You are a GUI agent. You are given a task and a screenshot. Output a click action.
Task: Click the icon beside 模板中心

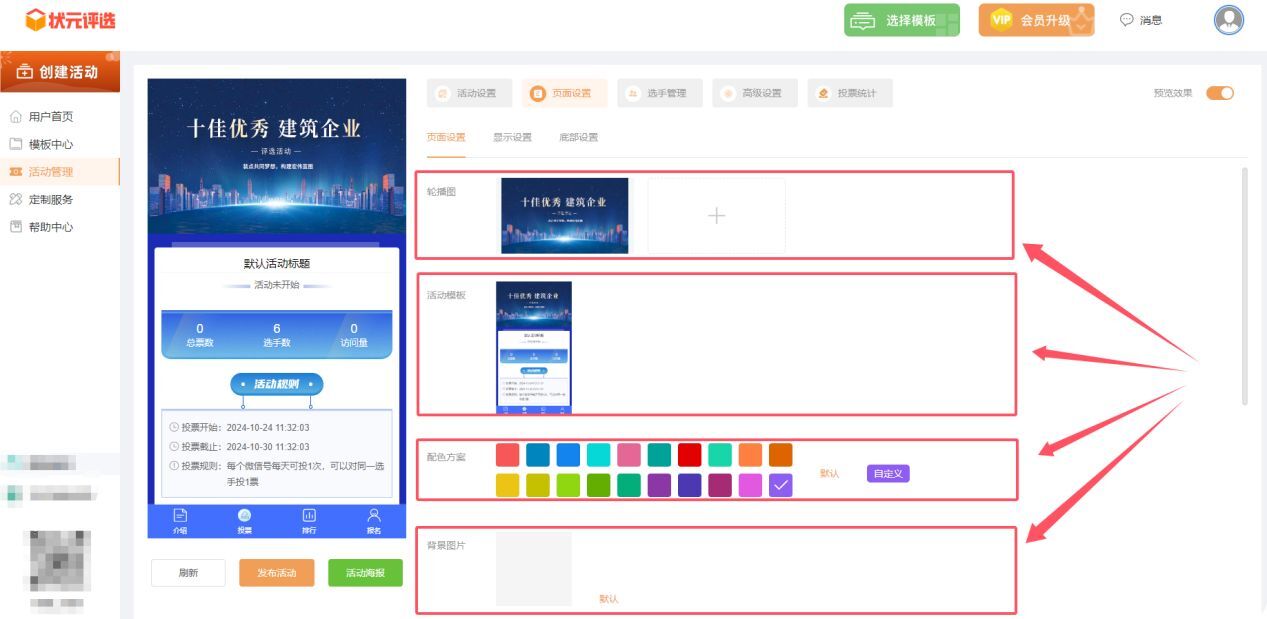tap(16, 144)
